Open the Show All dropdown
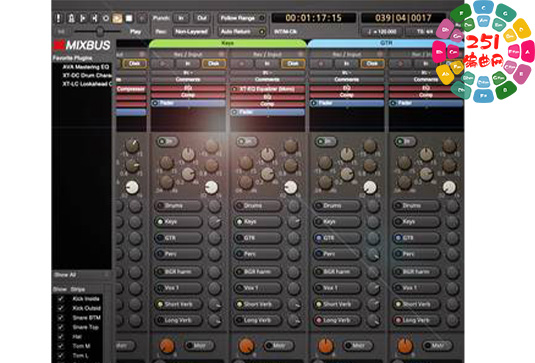Image resolution: width=535 pixels, height=363 pixels. pos(81,275)
